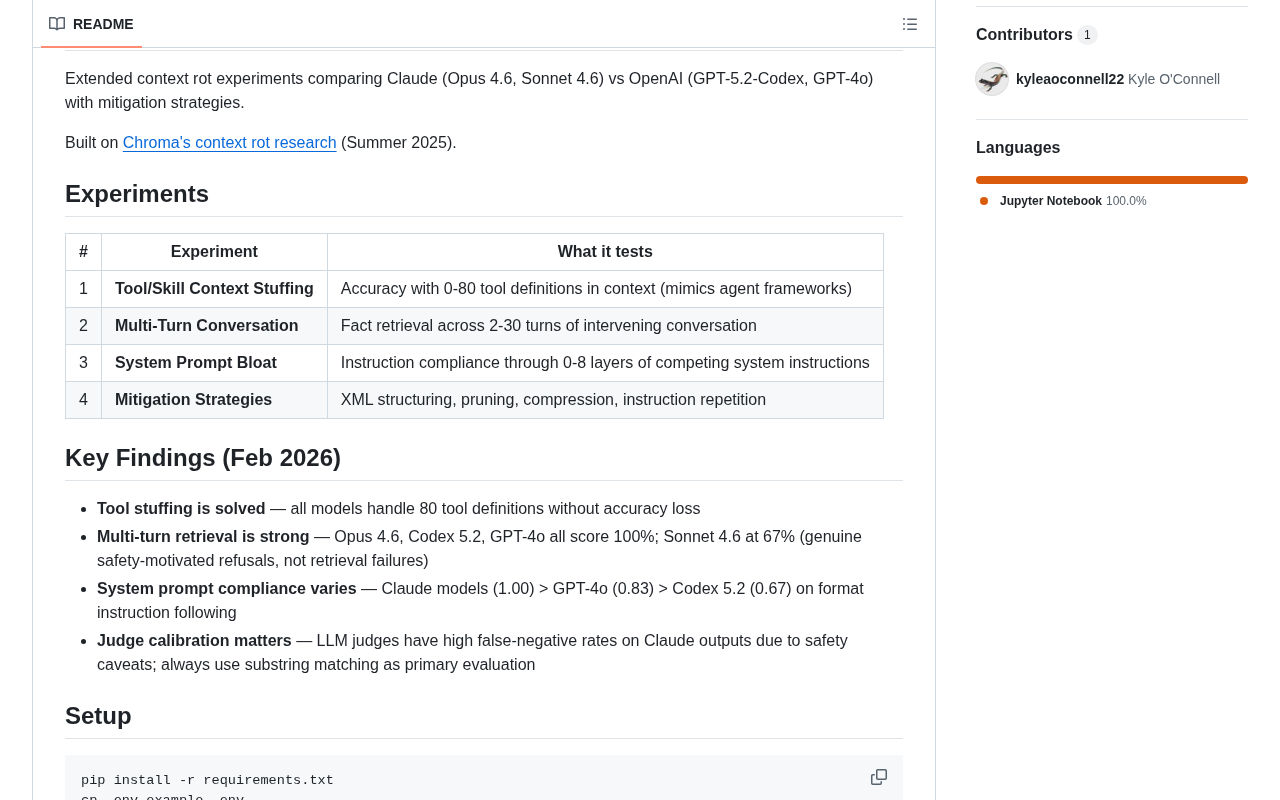Open Chroma's context rot research link
Image resolution: width=1280 pixels, height=800 pixels.
click(230, 143)
